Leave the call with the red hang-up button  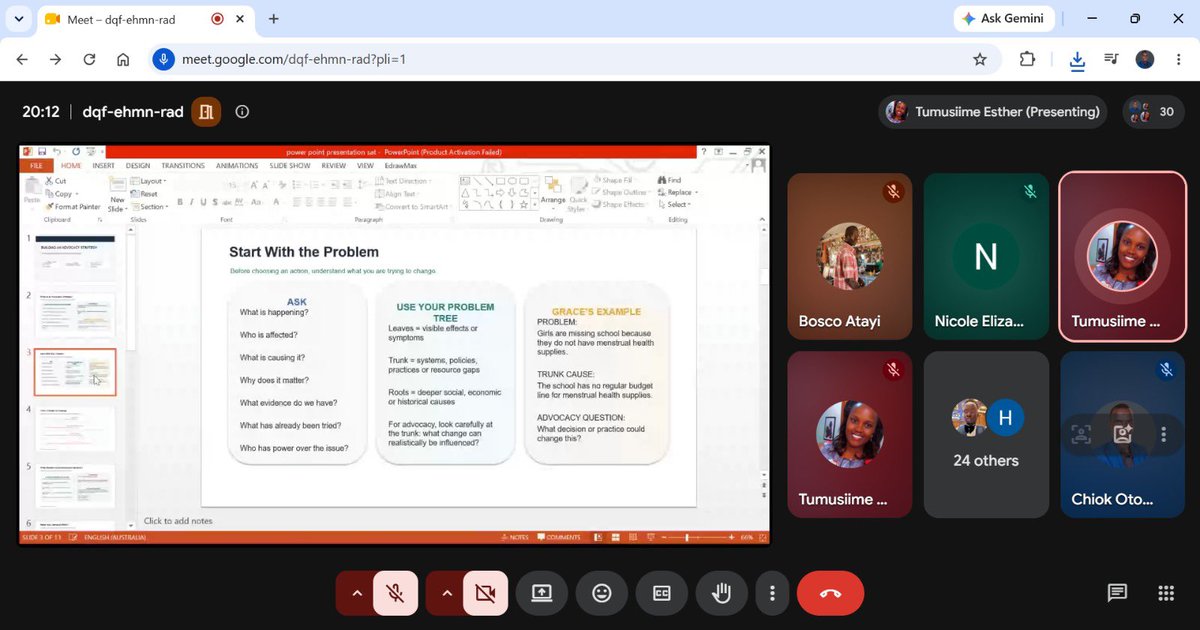click(830, 593)
